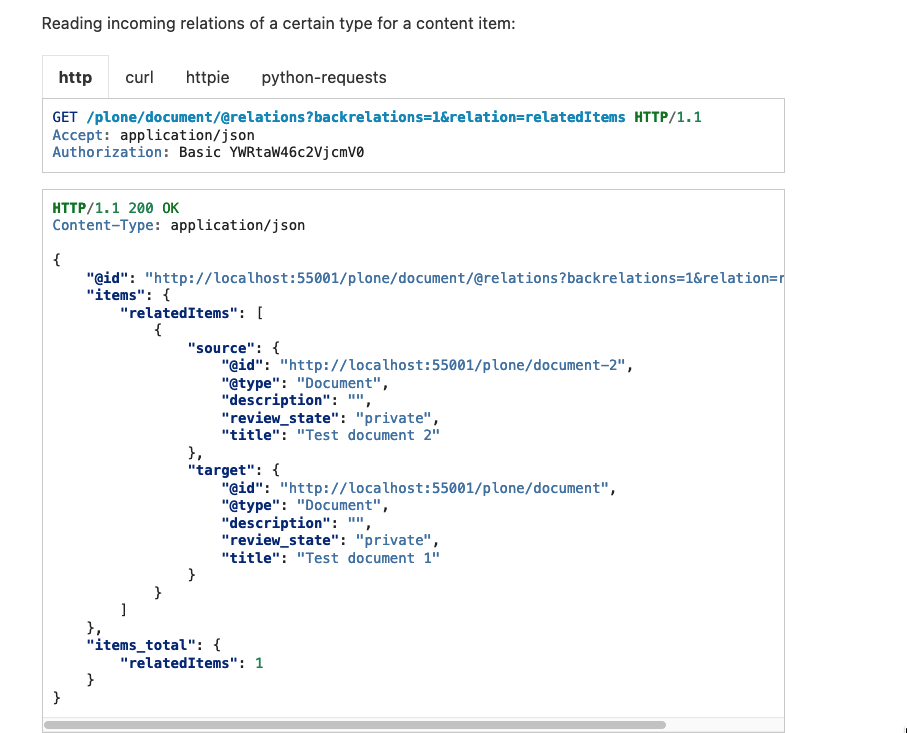Click the "target" key
This screenshot has width=907, height=733.
[221, 470]
